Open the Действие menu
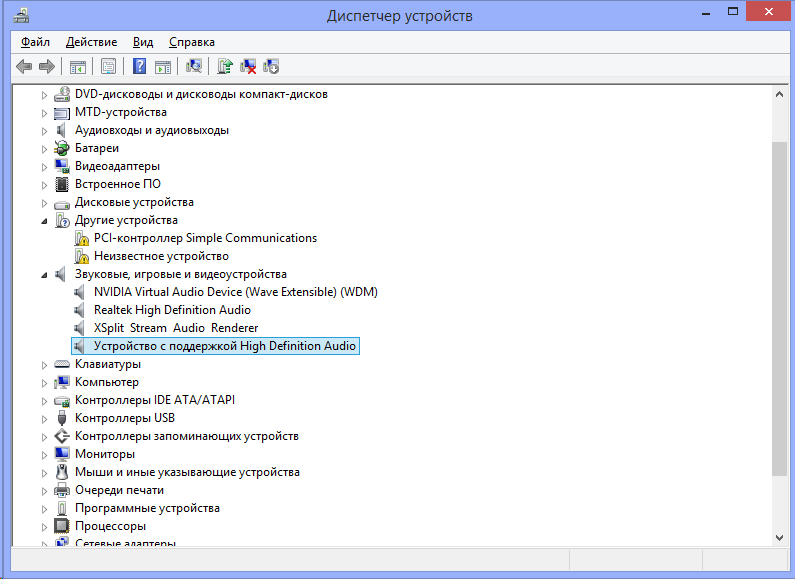Screen dimensions: 795x579 pyautogui.click(x=91, y=42)
